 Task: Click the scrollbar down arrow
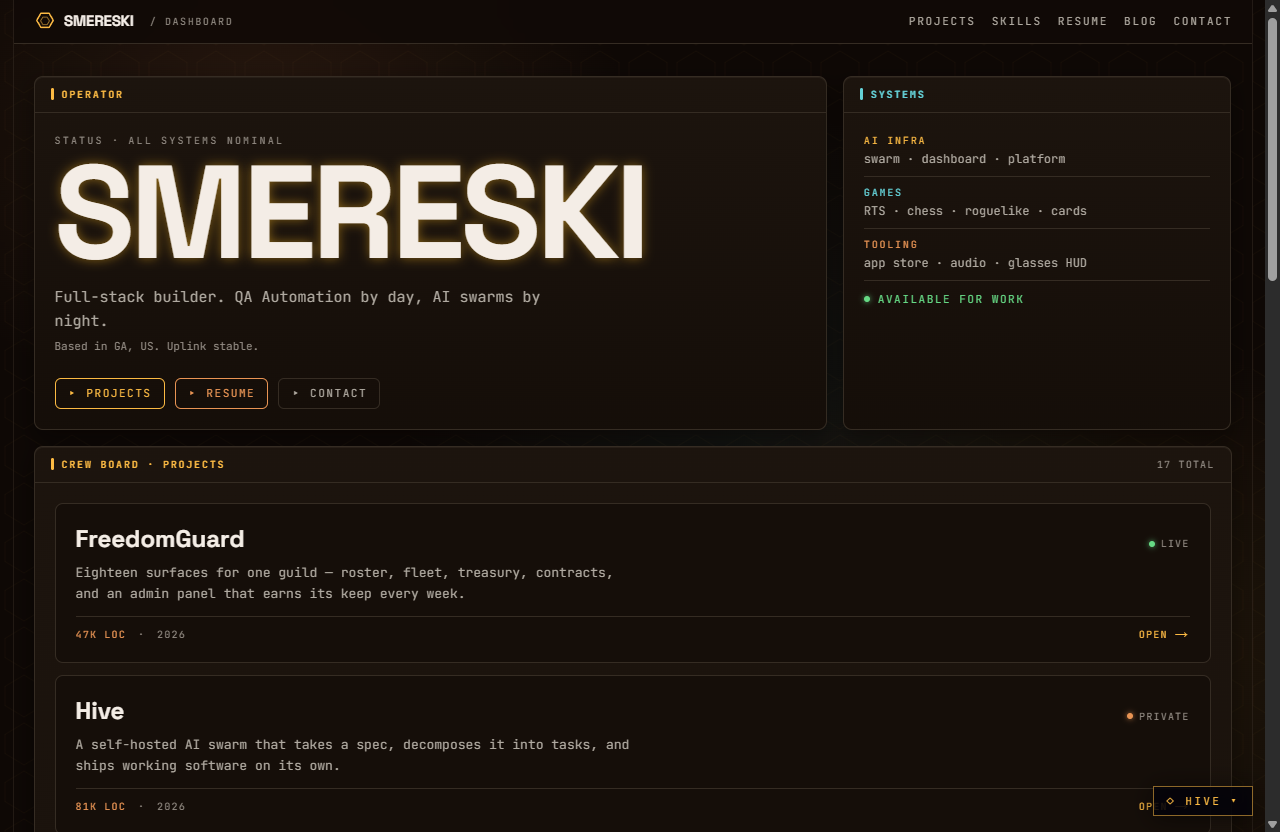point(1272,824)
